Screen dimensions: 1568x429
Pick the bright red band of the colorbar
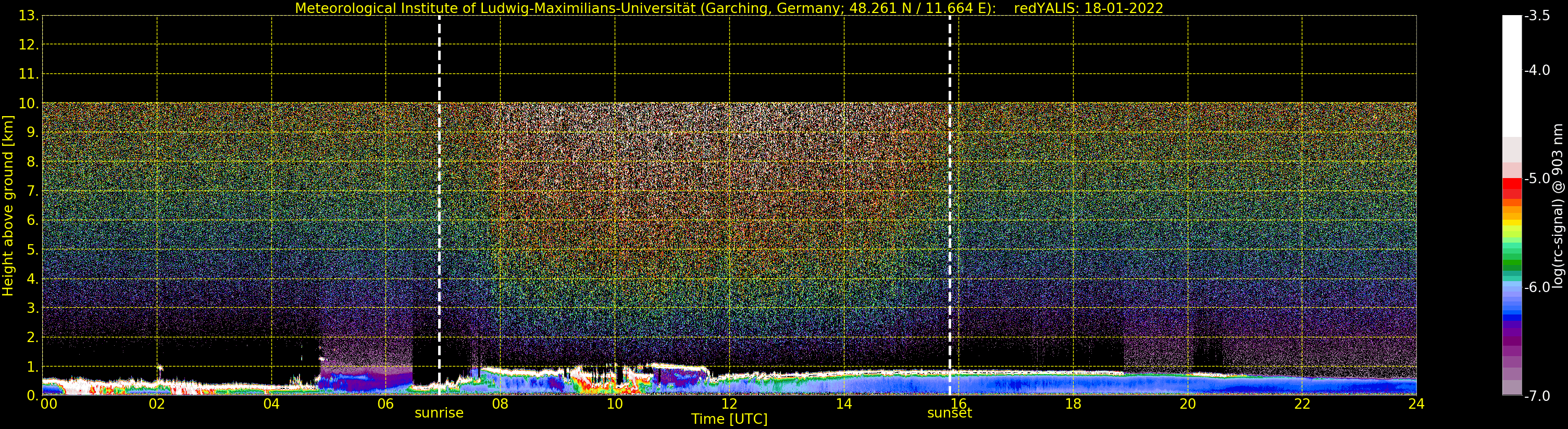(1512, 183)
